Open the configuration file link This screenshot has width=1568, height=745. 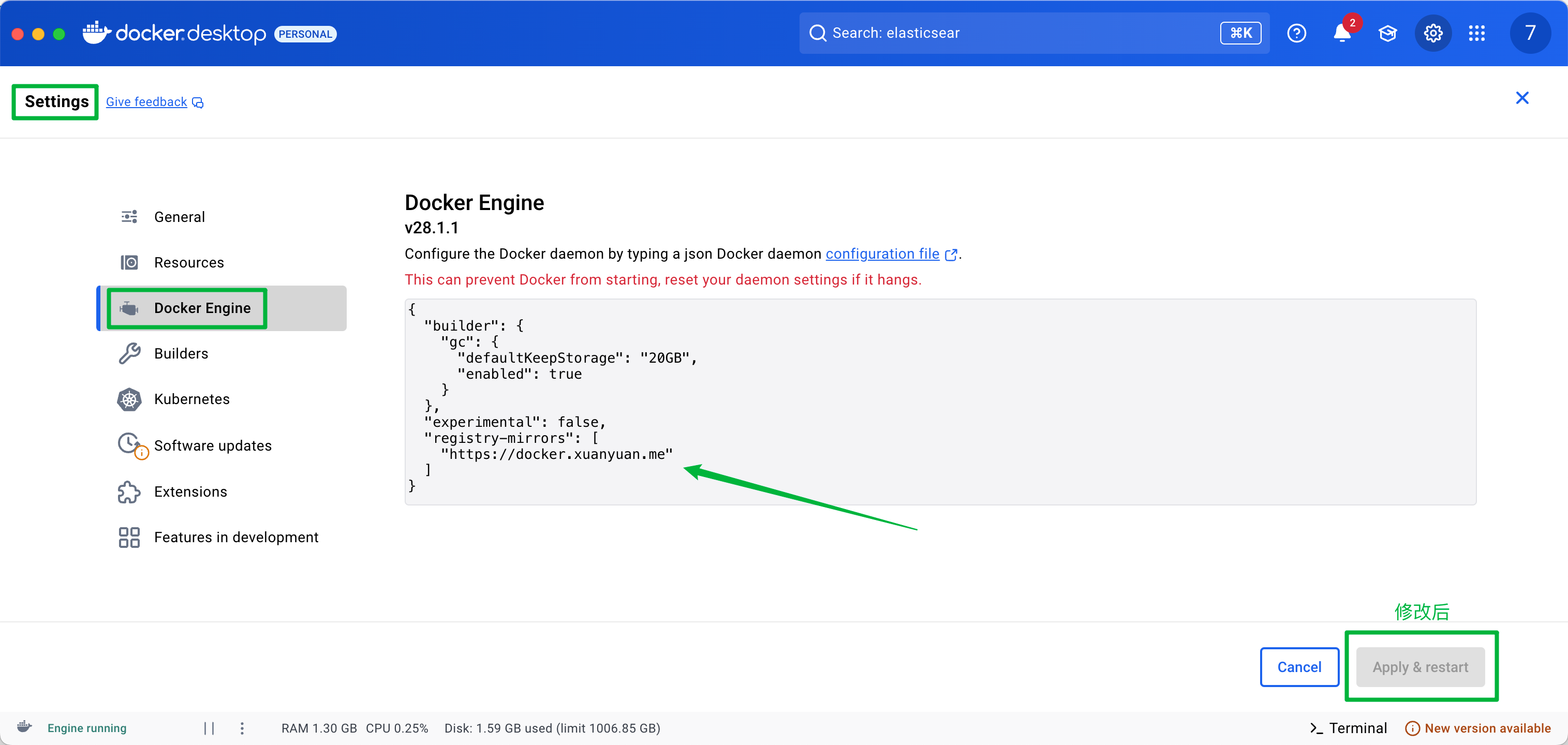882,253
